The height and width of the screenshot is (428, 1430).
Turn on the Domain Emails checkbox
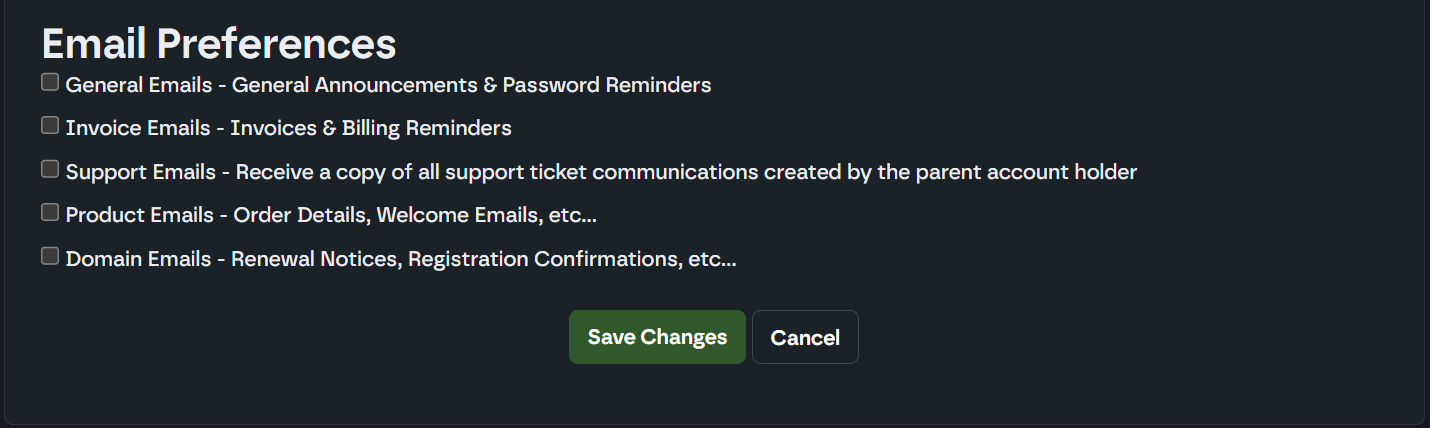(50, 256)
